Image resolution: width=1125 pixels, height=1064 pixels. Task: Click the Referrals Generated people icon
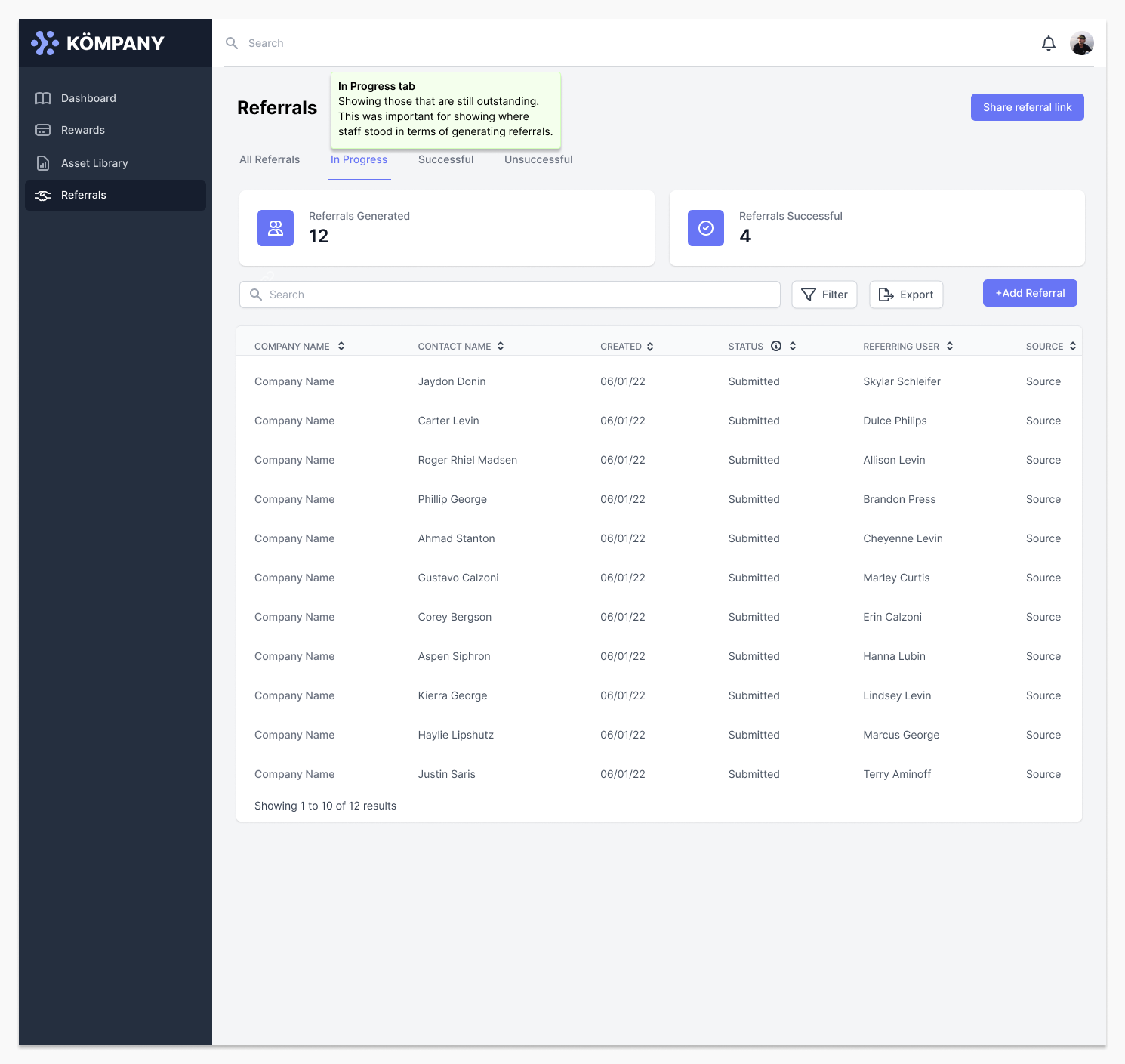[x=276, y=228]
